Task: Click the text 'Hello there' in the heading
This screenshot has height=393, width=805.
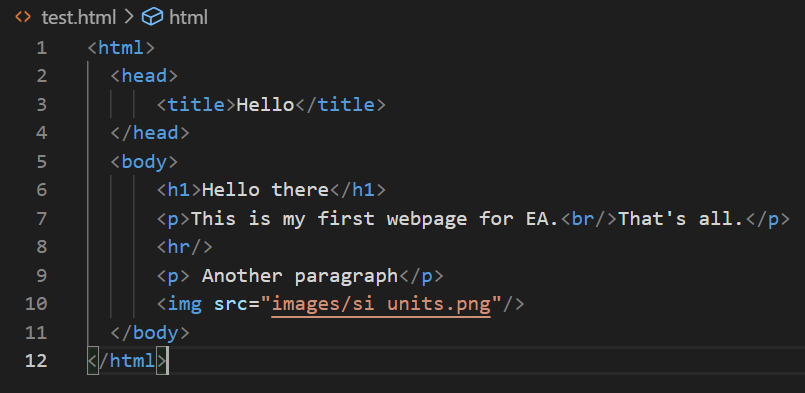Action: [x=265, y=190]
